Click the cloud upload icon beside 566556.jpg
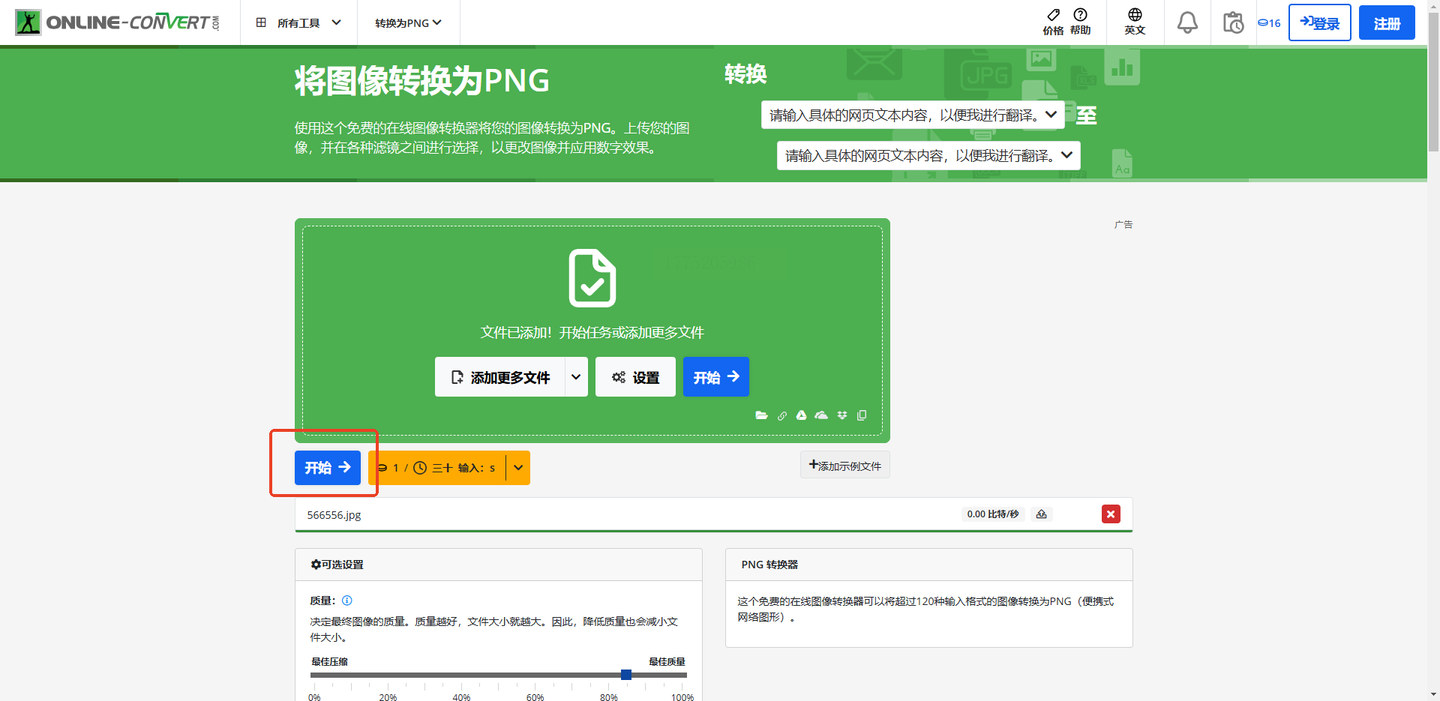This screenshot has width=1440, height=701. click(x=1041, y=514)
